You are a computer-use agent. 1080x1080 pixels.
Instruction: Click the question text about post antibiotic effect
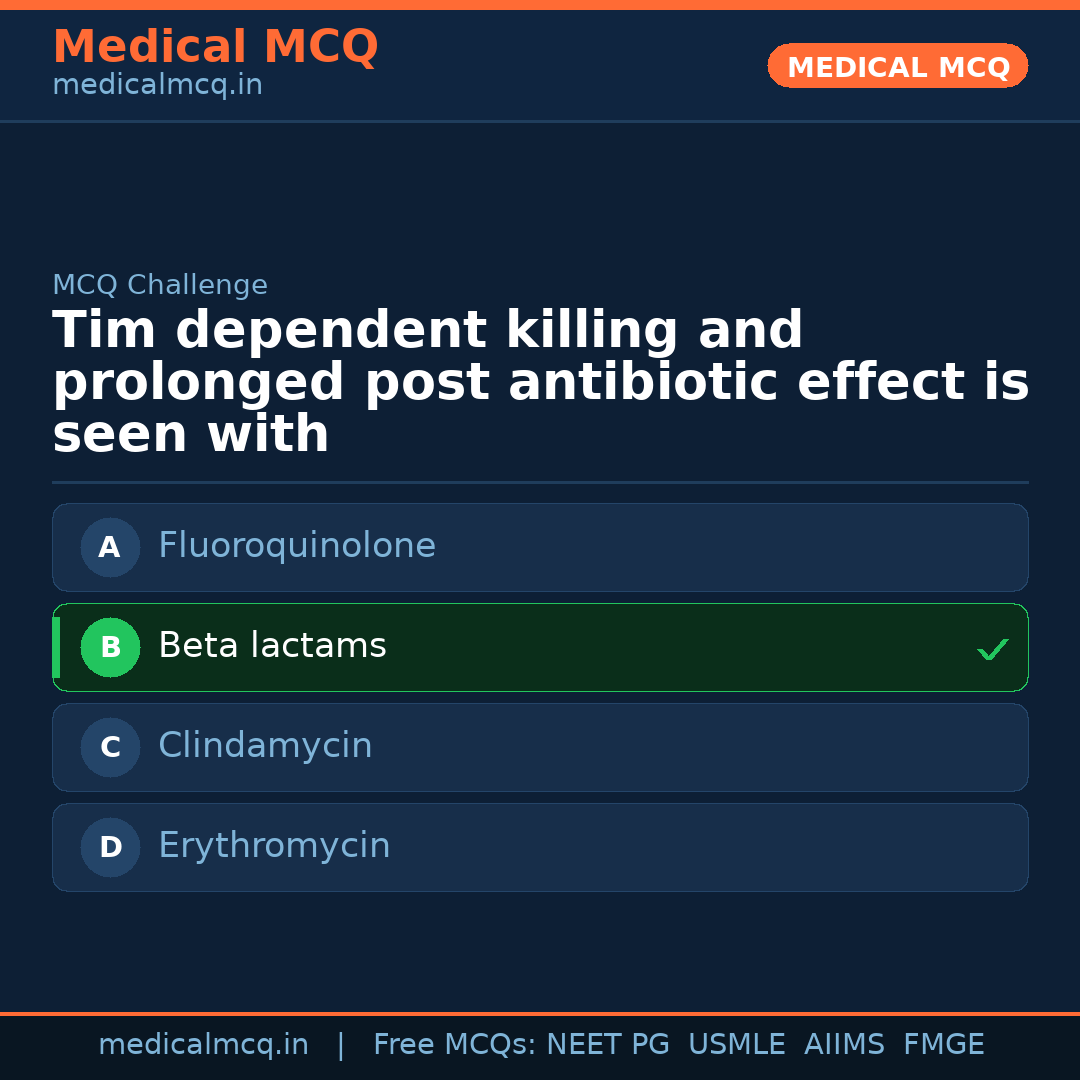(x=540, y=383)
